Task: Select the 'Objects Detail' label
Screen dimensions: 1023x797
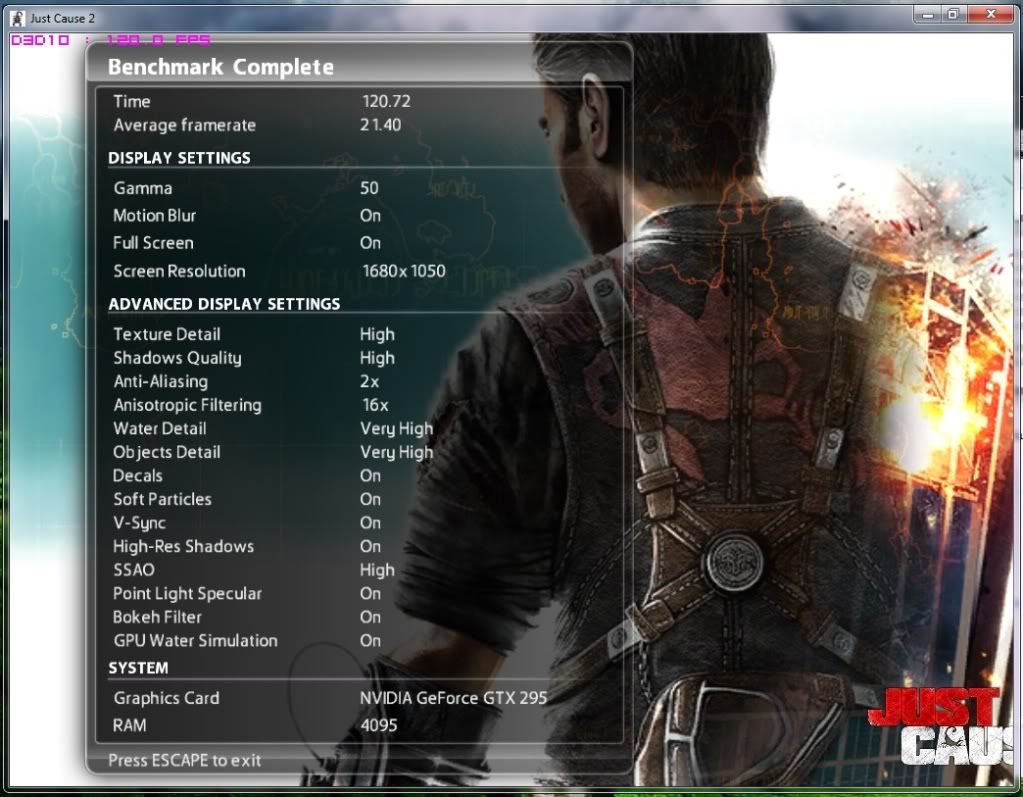Action: pos(167,452)
